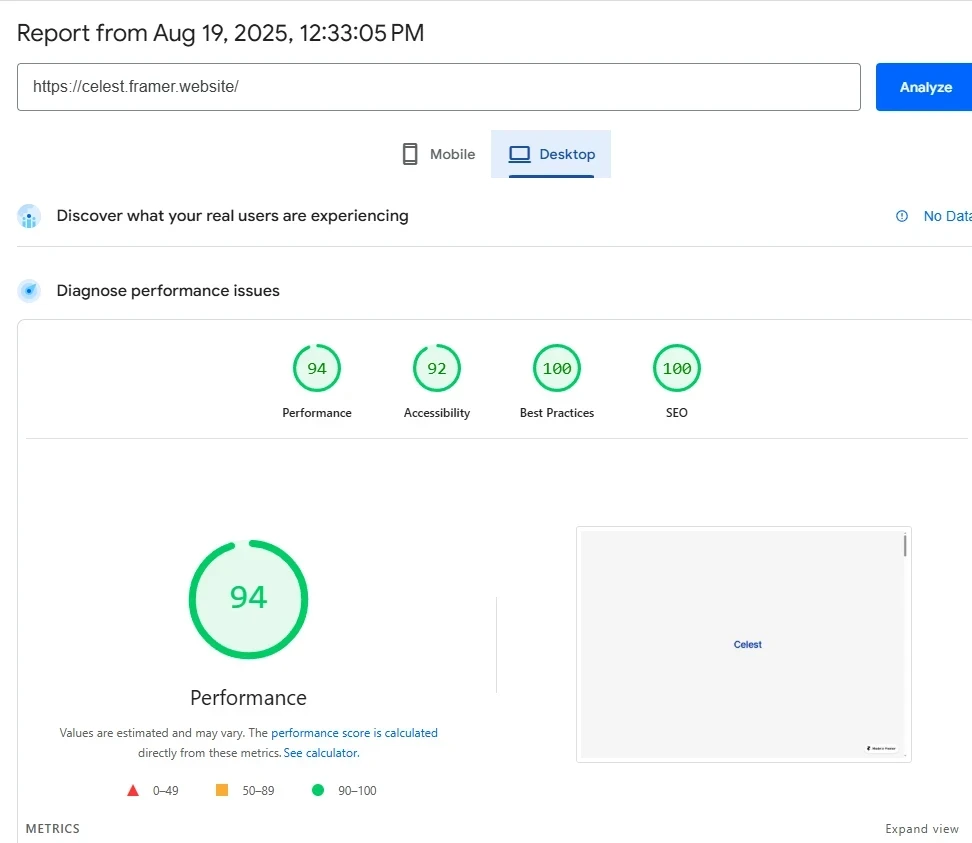Expand the metrics view
972x843 pixels.
pyautogui.click(x=921, y=829)
